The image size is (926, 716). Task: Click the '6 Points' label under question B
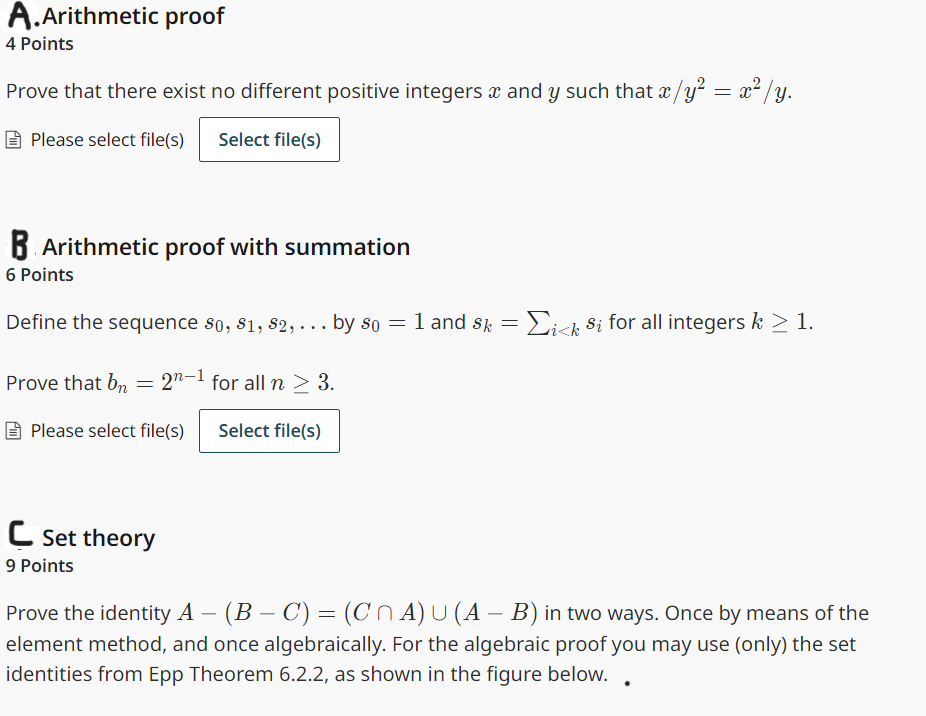[39, 274]
